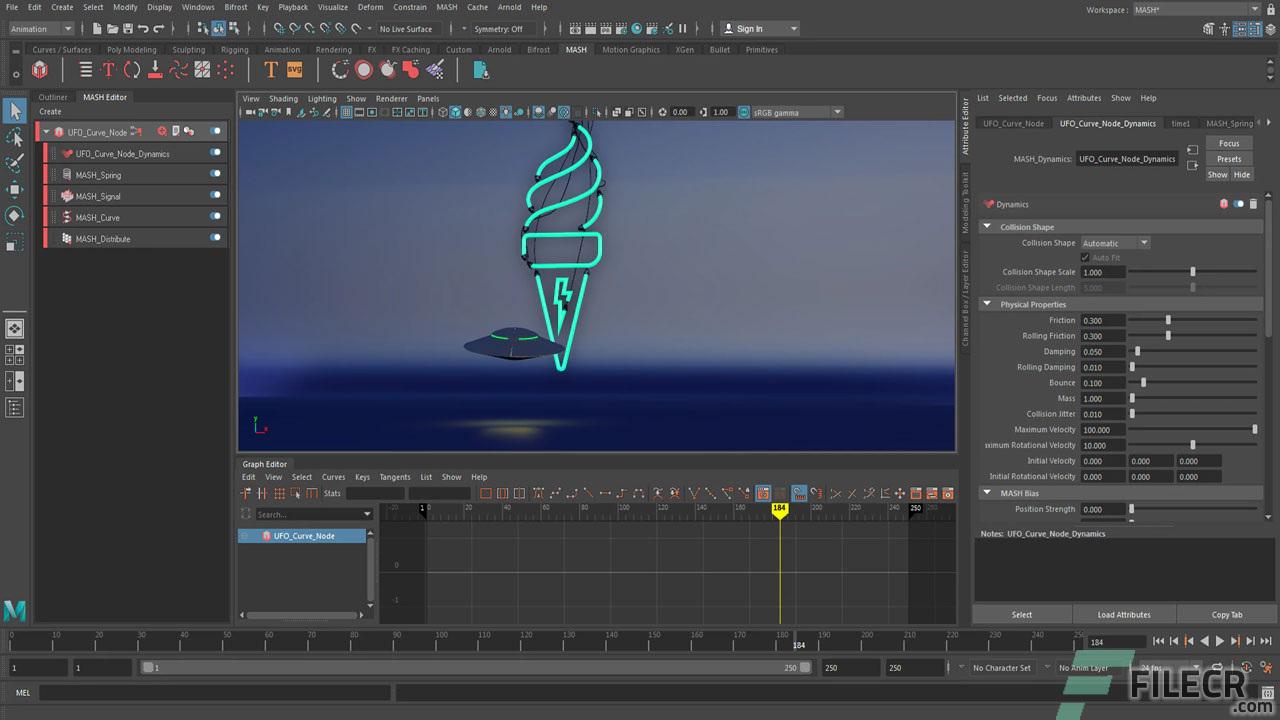Click the red cube icon in Dynamics header
This screenshot has width=1280, height=720.
pyautogui.click(x=1224, y=204)
